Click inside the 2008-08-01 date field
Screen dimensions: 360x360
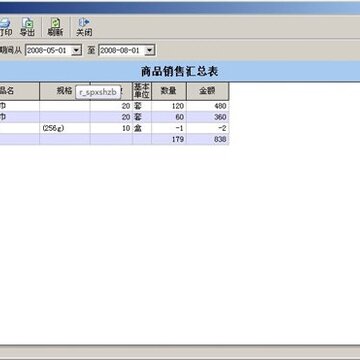tap(122, 50)
